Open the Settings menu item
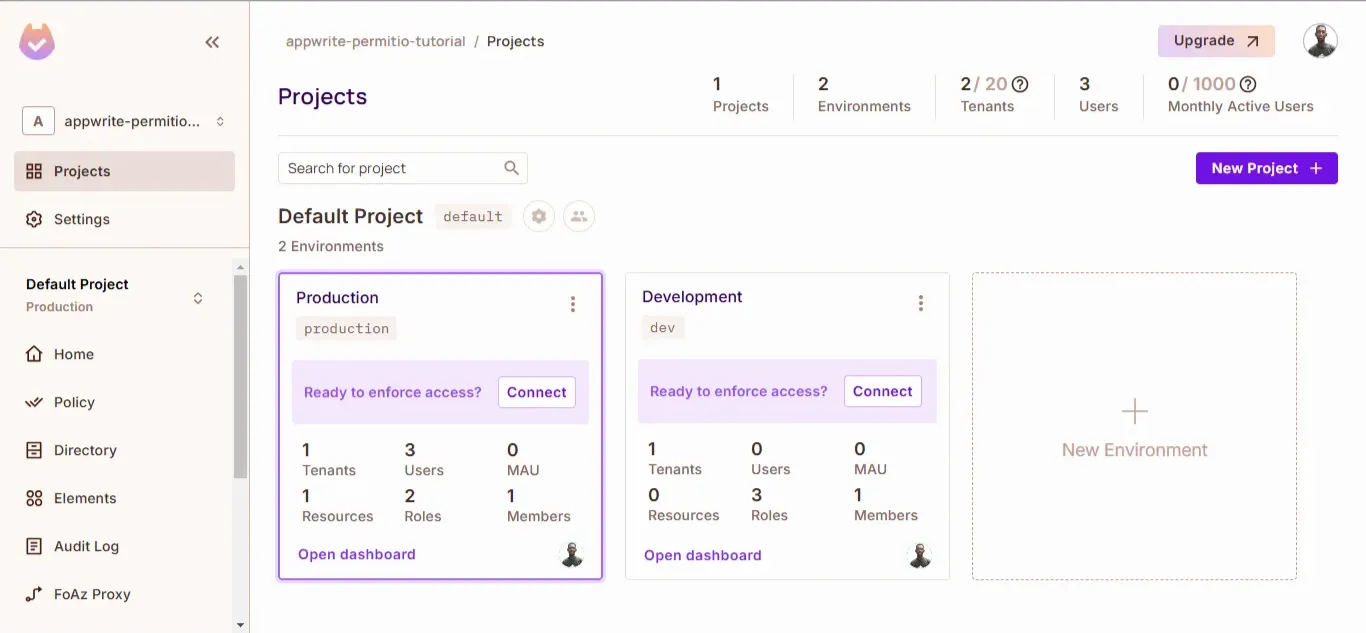 (x=125, y=219)
